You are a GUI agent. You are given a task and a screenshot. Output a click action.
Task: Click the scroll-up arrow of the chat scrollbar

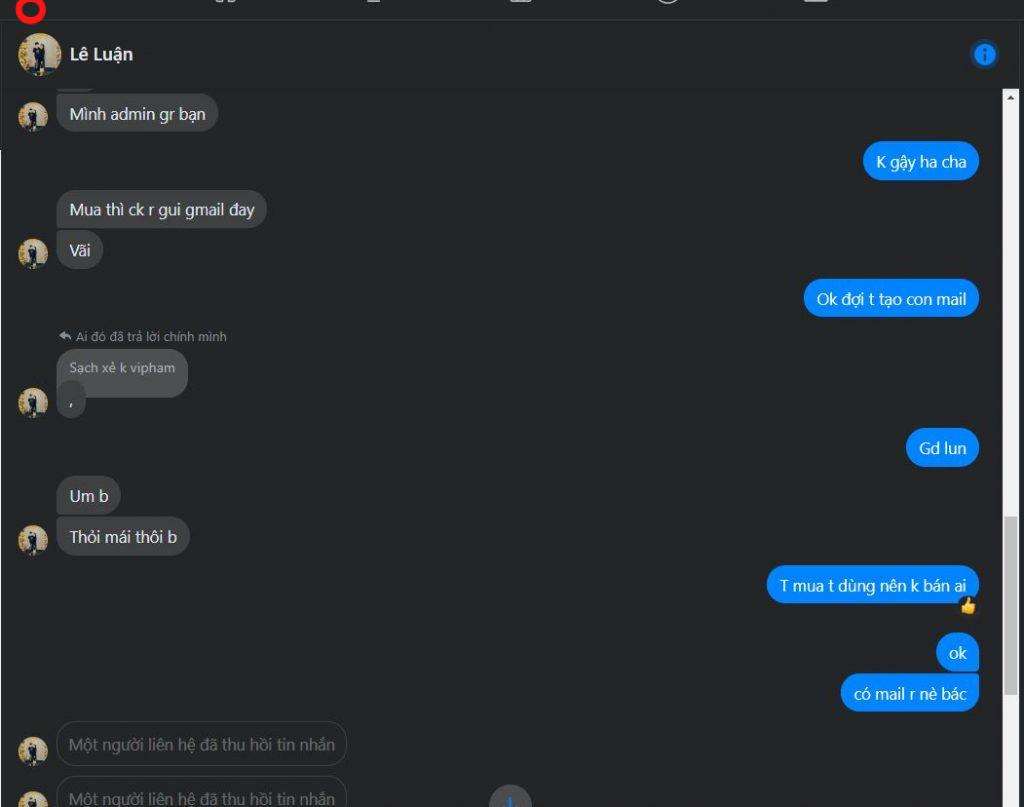[1010, 97]
